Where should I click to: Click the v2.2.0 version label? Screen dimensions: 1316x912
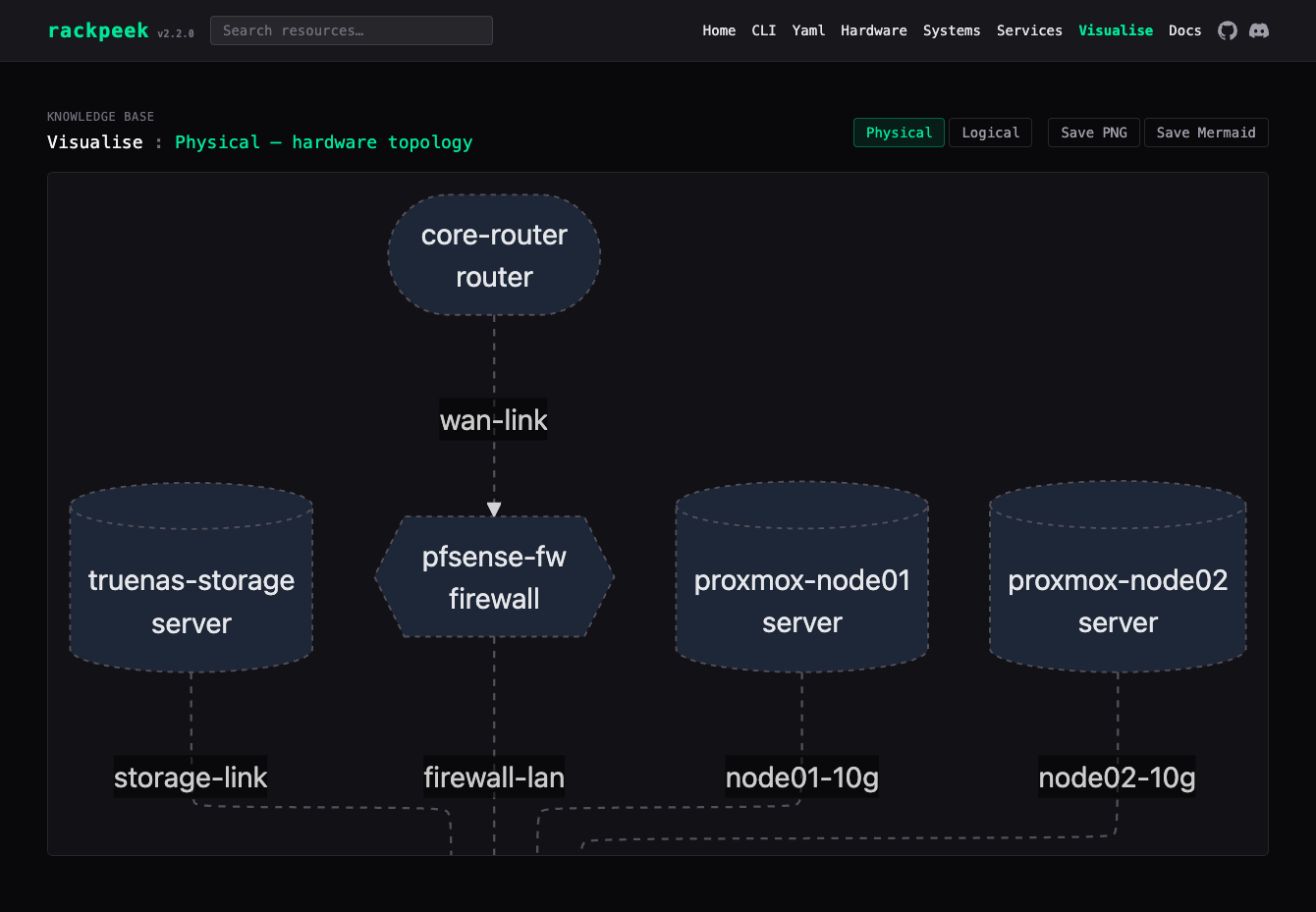coord(176,33)
